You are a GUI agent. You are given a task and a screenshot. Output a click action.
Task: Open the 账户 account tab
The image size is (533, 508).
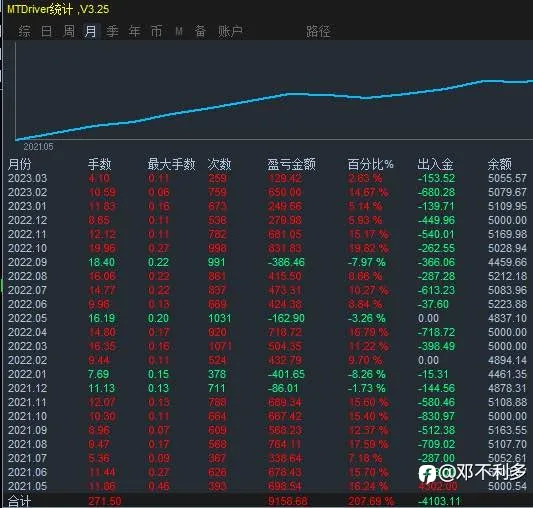pyautogui.click(x=230, y=32)
